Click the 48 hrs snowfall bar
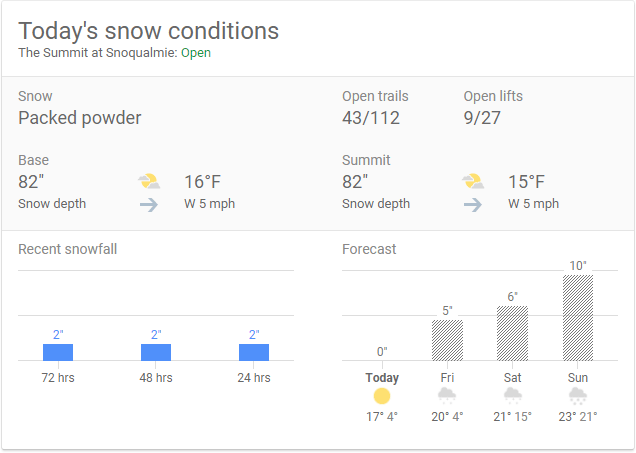This screenshot has height=453, width=636. 156,352
